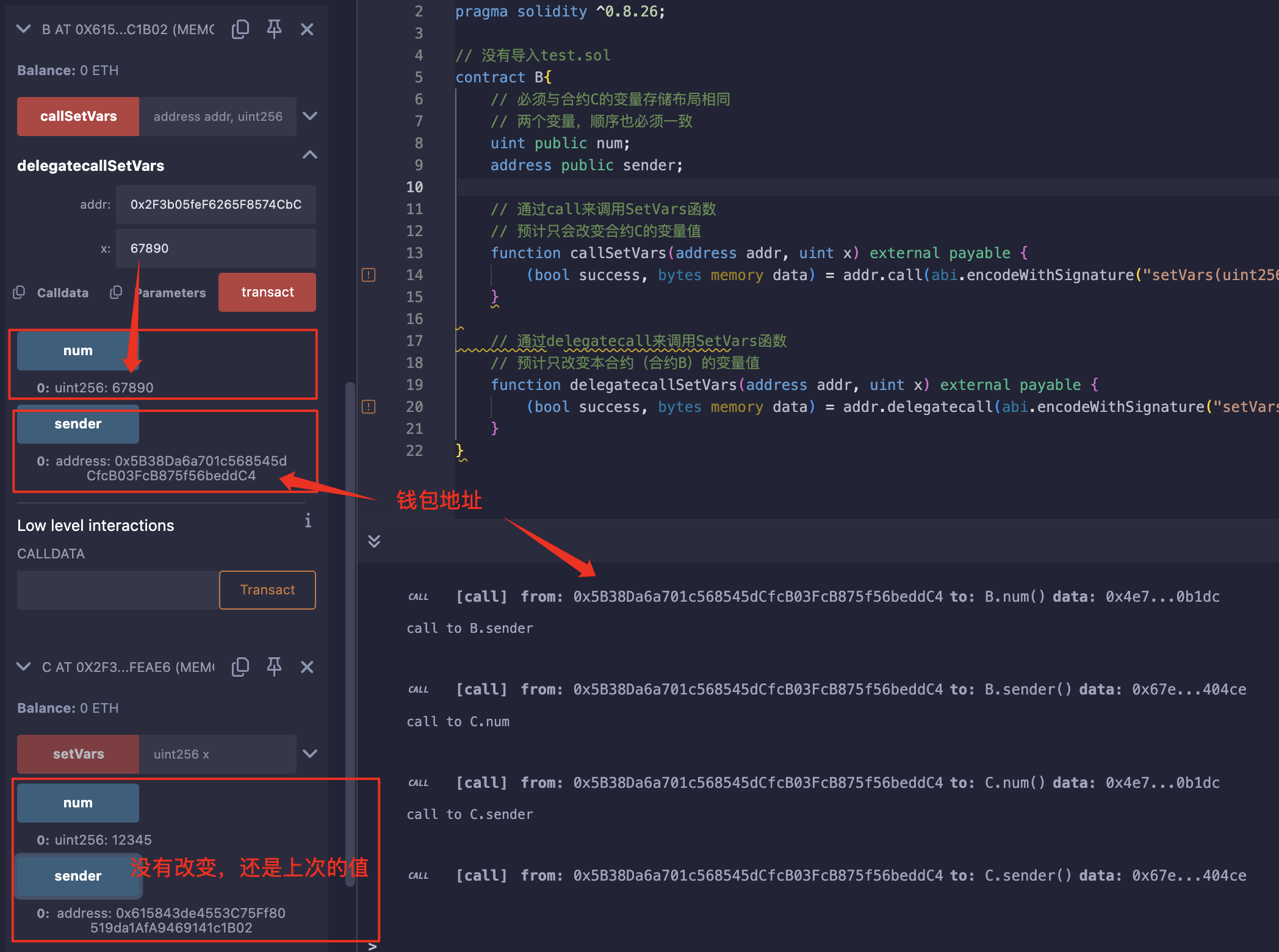Collapse delegatecallSetVars parameter fields
Viewport: 1279px width, 952px height.
click(310, 154)
